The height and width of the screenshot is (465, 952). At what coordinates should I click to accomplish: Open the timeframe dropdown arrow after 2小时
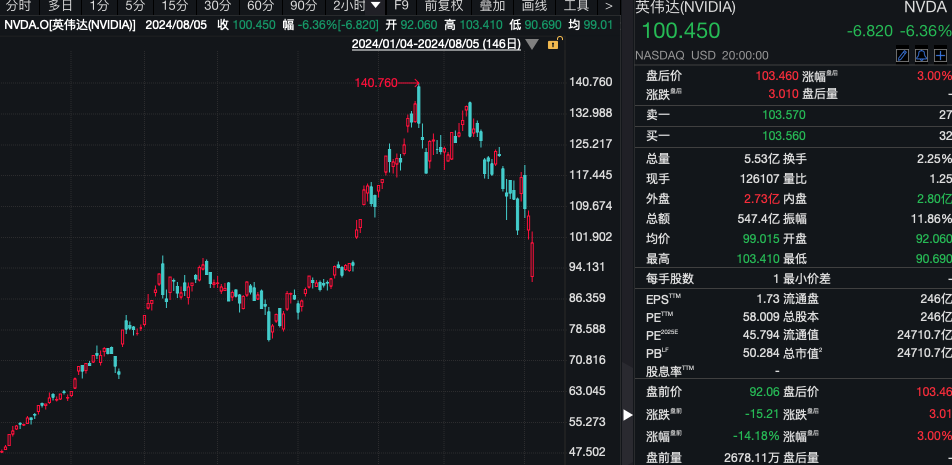pos(376,5)
